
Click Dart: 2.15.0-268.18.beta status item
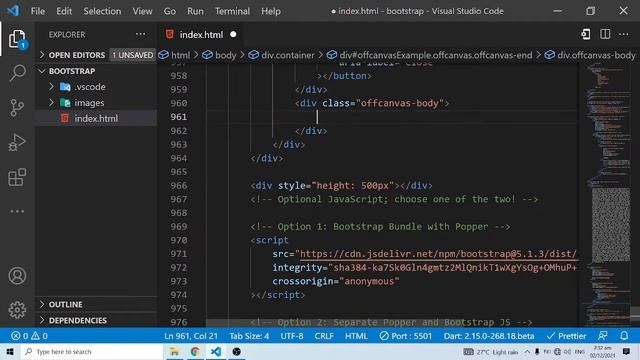pyautogui.click(x=489, y=336)
